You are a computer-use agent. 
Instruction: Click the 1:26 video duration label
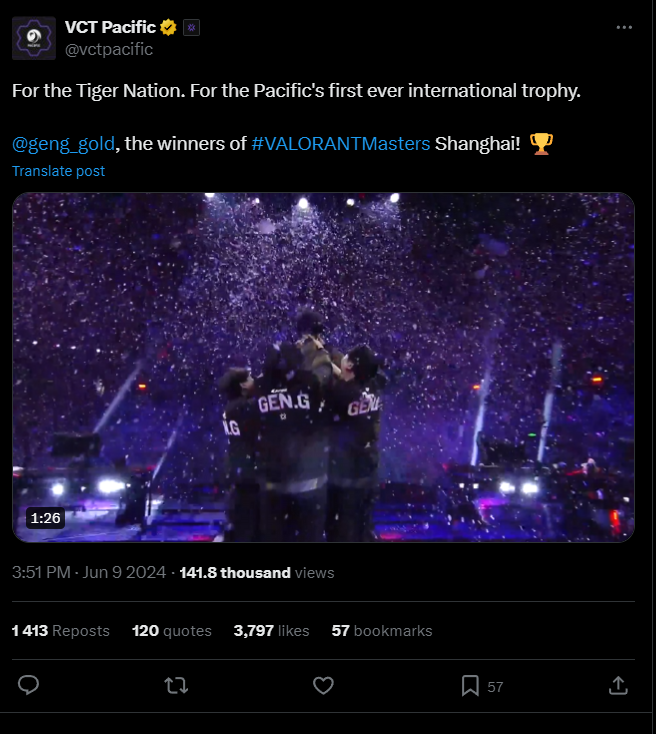tap(46, 519)
